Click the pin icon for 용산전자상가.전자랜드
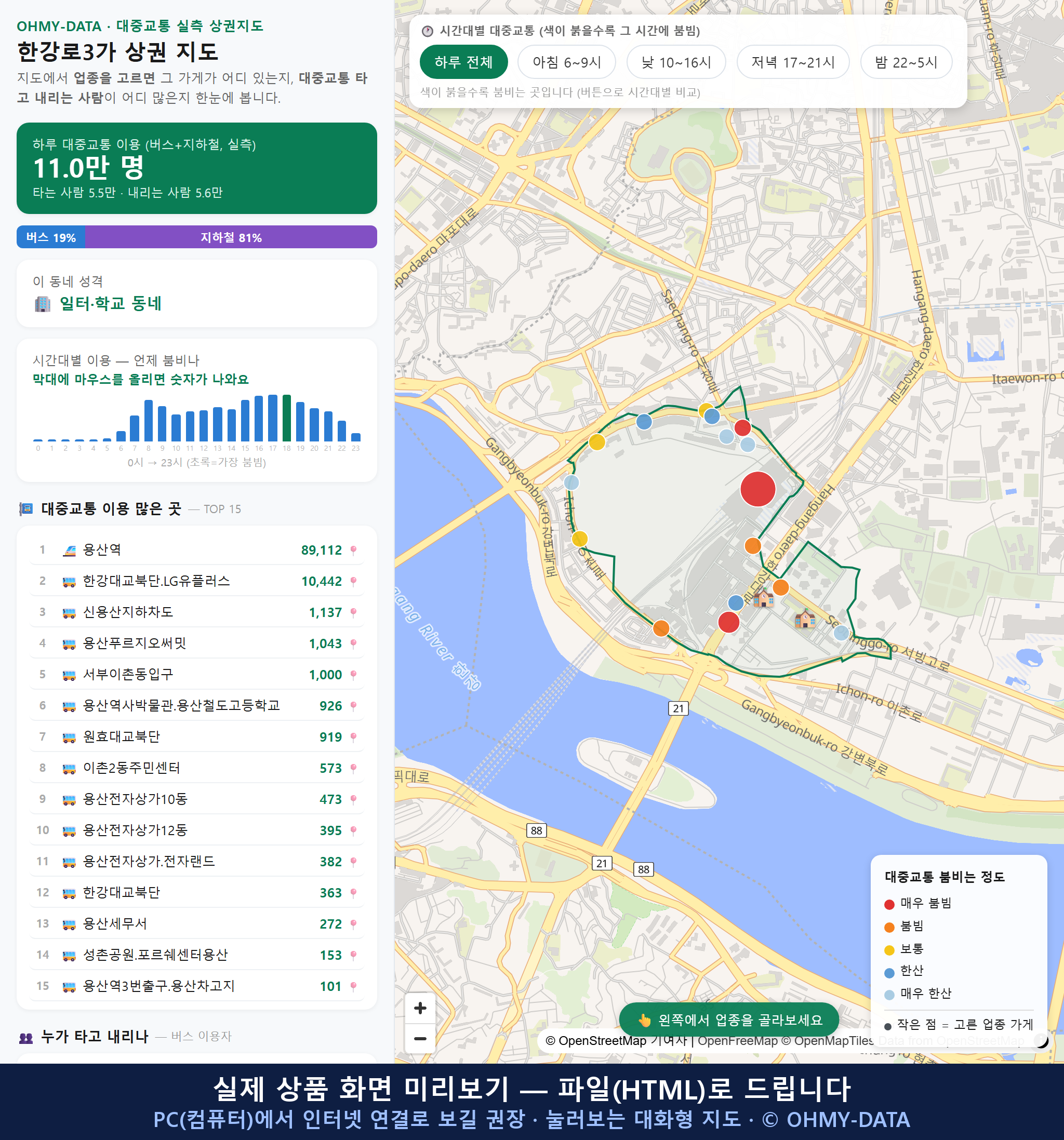This screenshot has width=1064, height=1140. [x=353, y=862]
